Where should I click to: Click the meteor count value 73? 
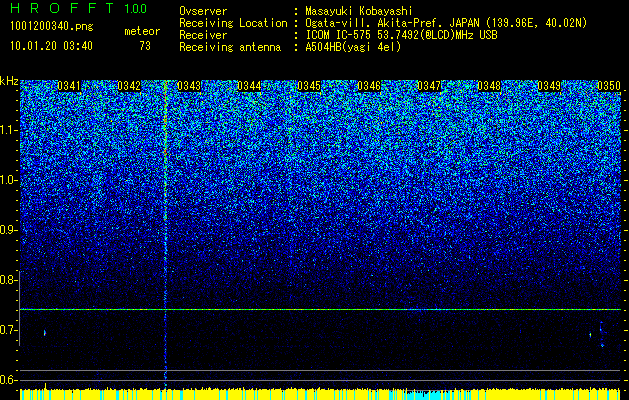click(145, 46)
